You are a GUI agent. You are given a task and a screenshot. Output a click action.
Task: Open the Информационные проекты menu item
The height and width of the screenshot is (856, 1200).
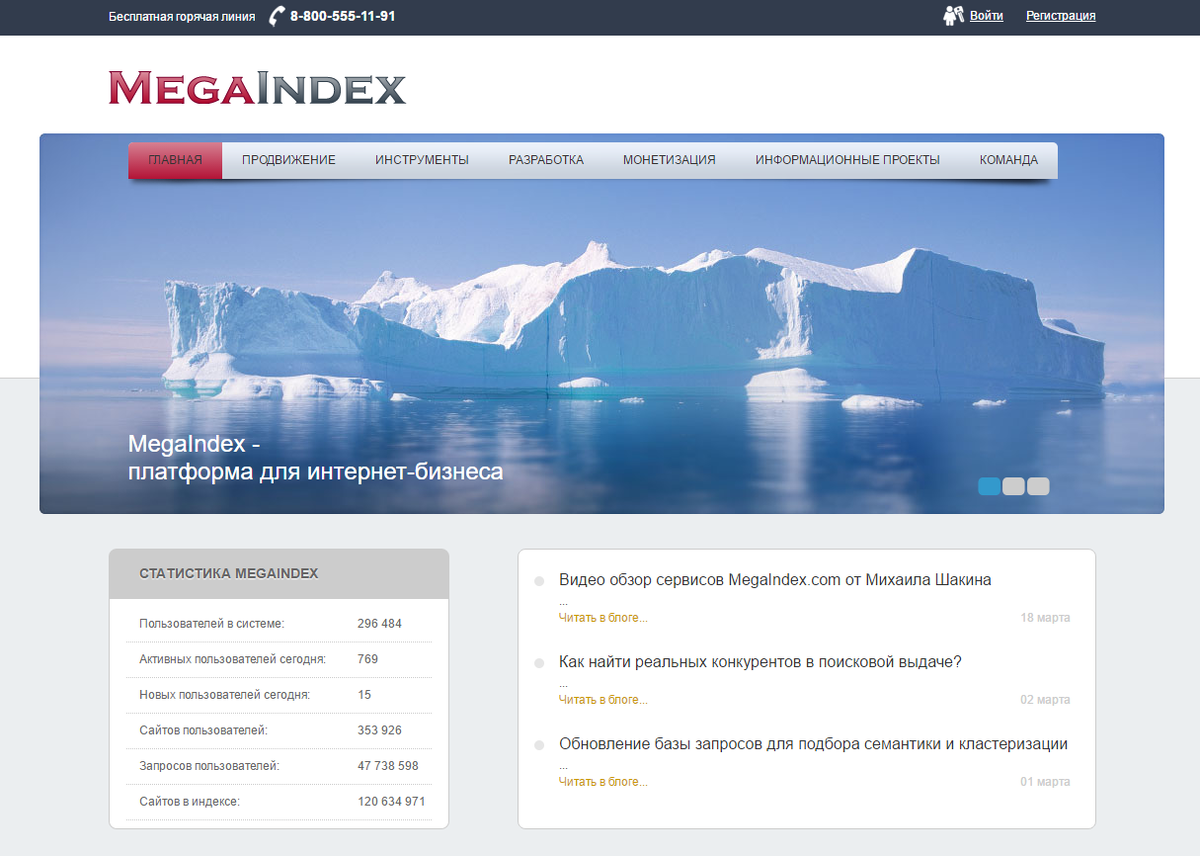click(847, 160)
